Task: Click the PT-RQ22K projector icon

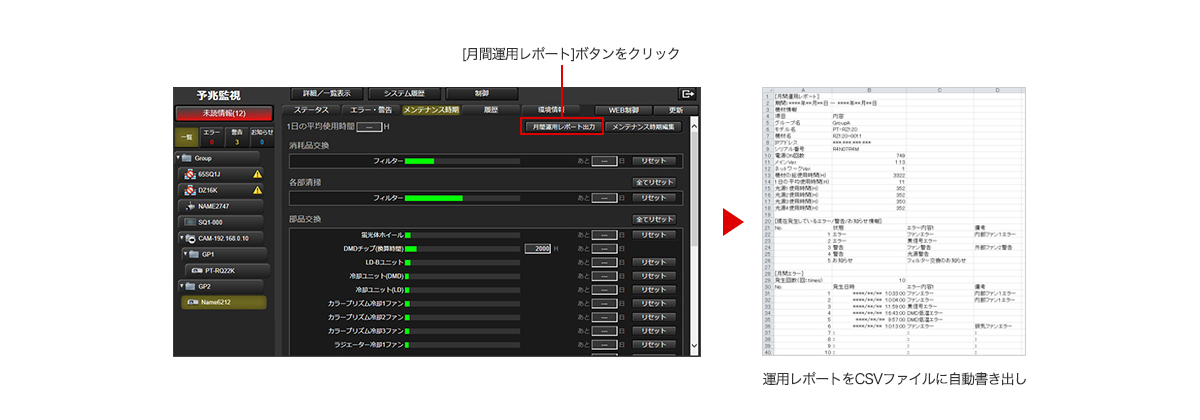Action: click(x=197, y=270)
